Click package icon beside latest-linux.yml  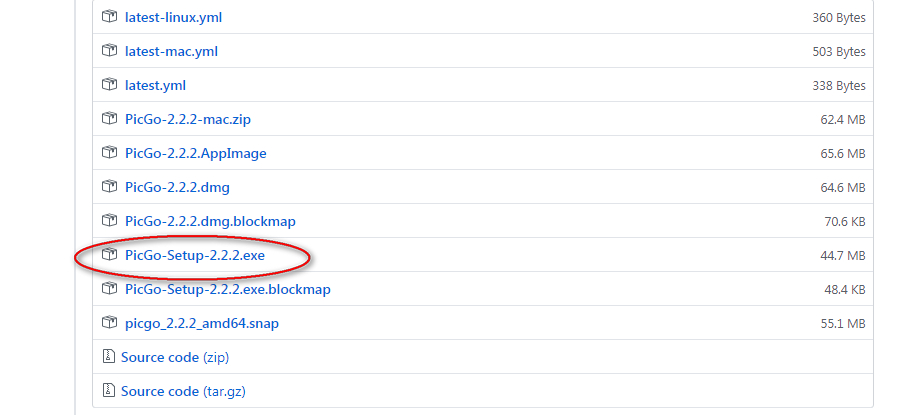pos(110,17)
